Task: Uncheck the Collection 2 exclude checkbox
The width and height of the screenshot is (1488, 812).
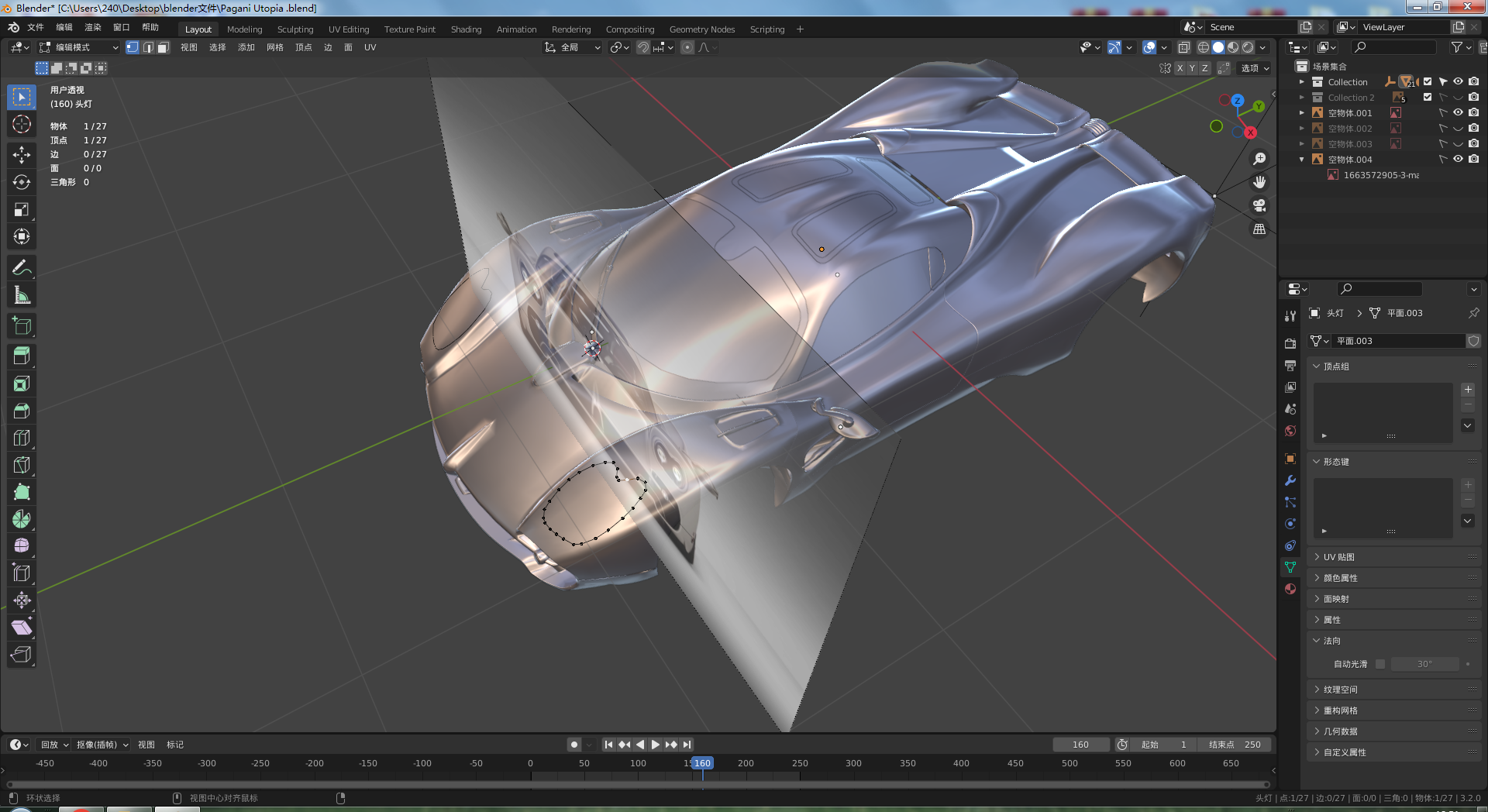Action: 1428,97
